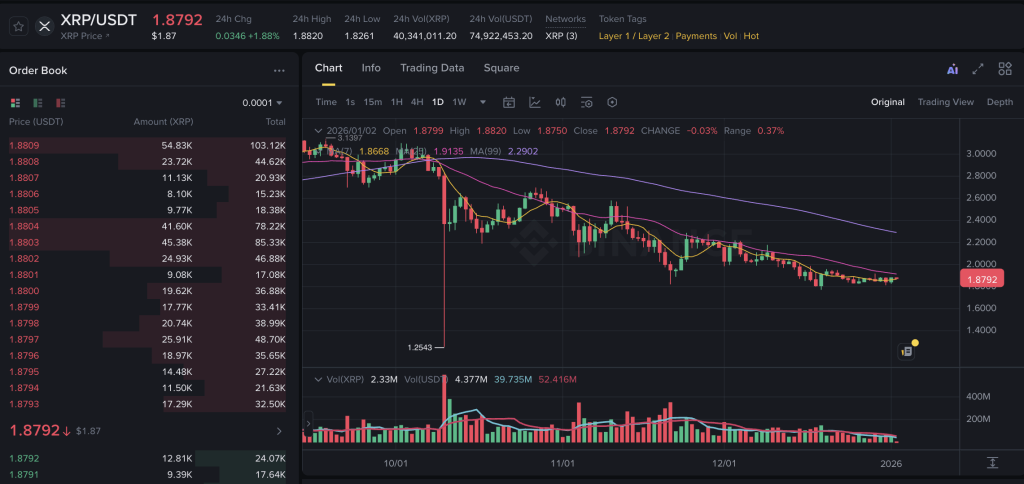Open chart settings circle icon

612,102
